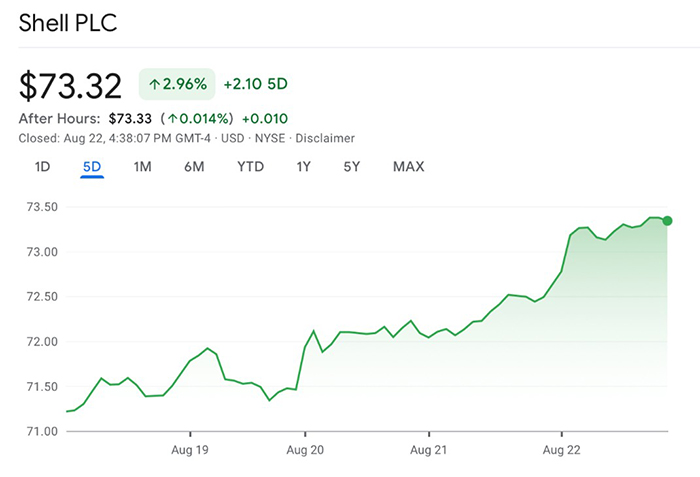Select the 1D time range tab

pyautogui.click(x=42, y=167)
